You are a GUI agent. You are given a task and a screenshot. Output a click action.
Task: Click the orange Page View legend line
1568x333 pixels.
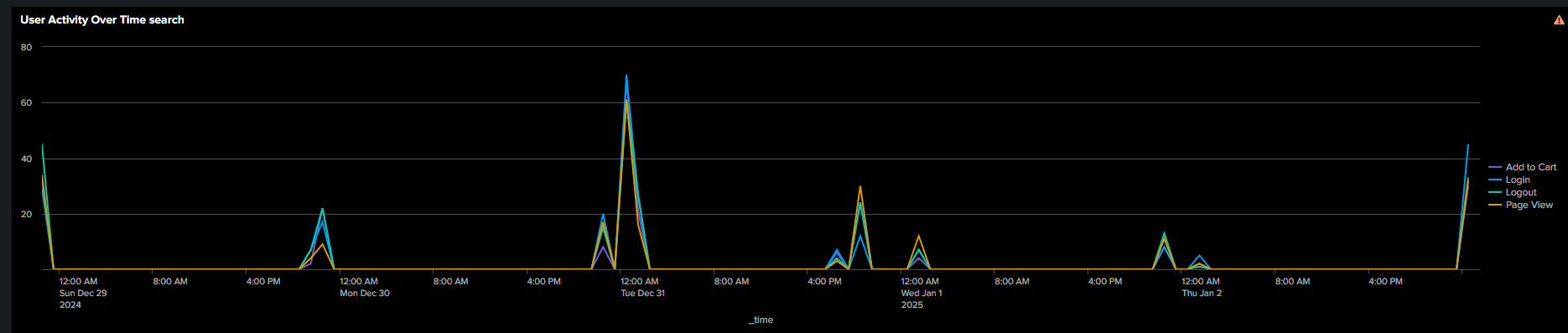(1495, 205)
